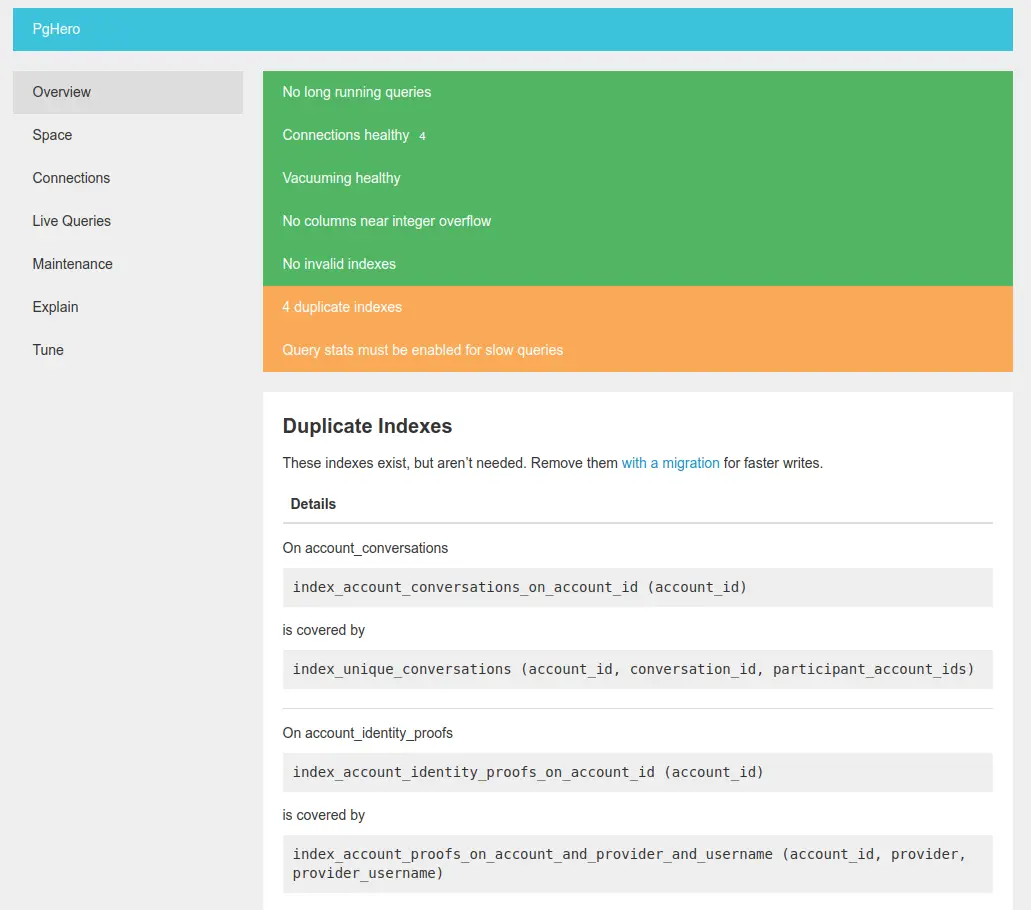Go to Connections in sidebar
This screenshot has height=910, width=1031.
128,178
